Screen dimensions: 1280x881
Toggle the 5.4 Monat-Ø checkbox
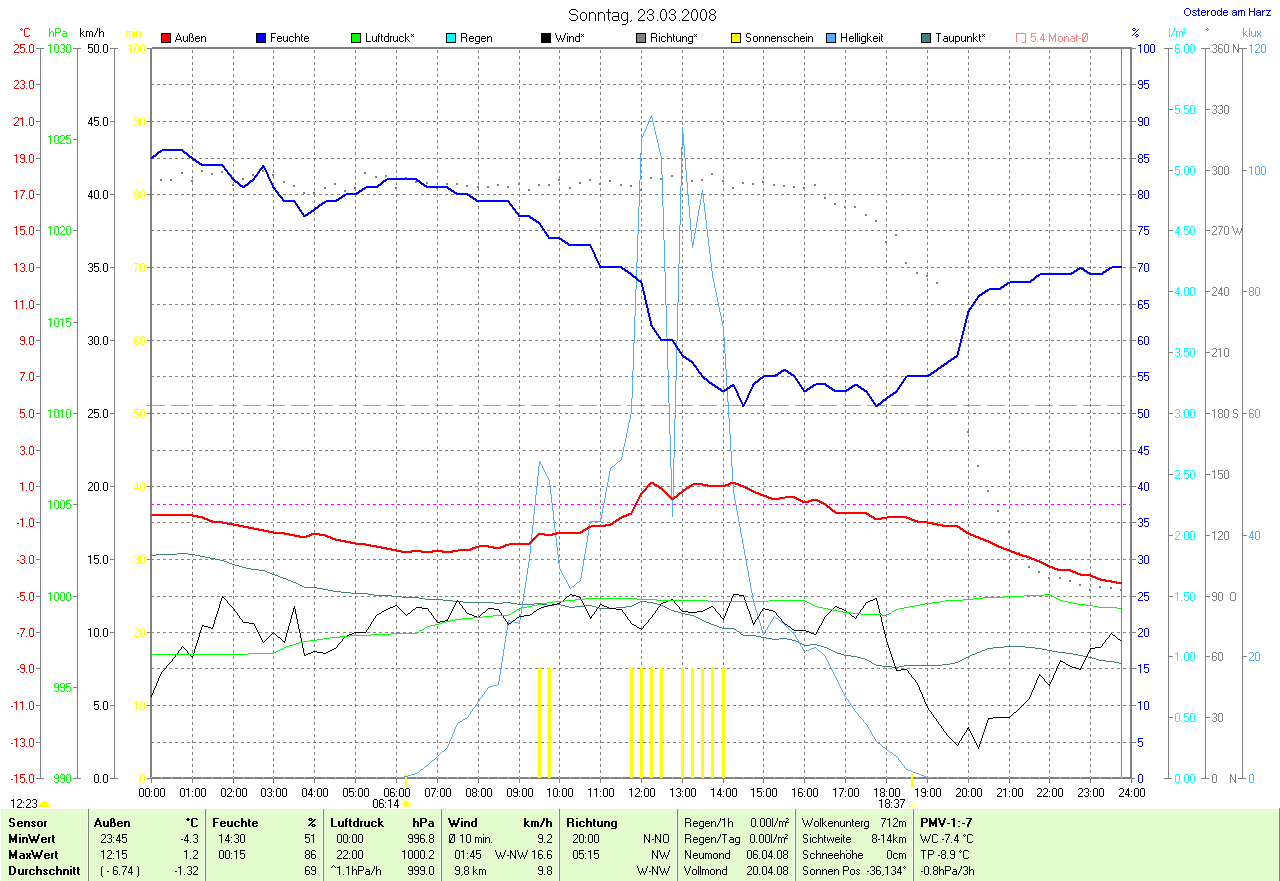1021,38
